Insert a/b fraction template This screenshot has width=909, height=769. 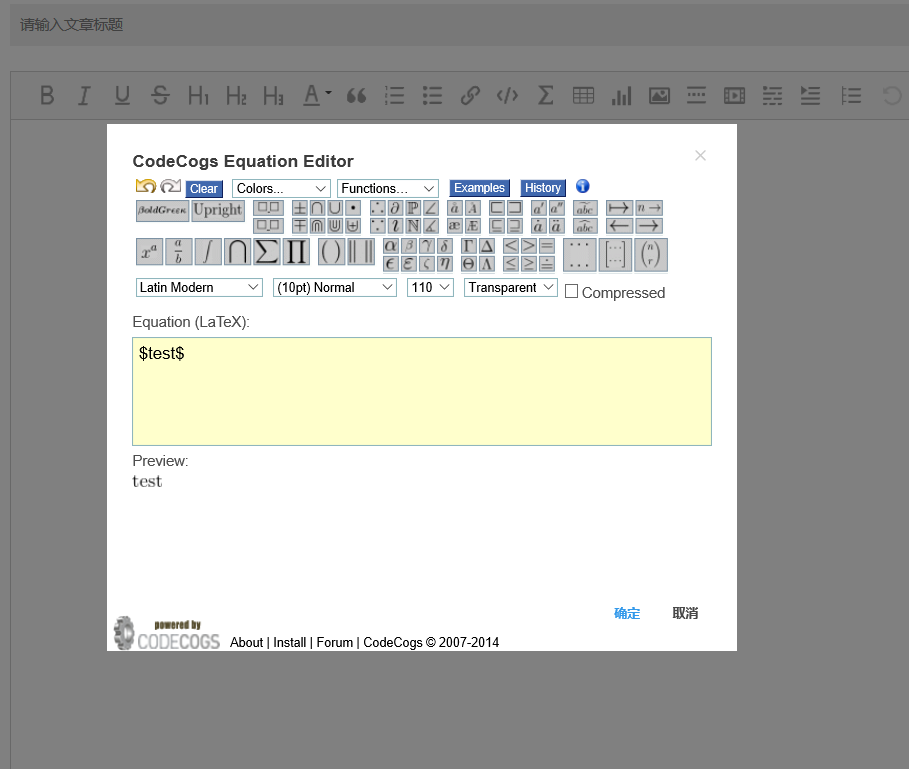pos(179,253)
